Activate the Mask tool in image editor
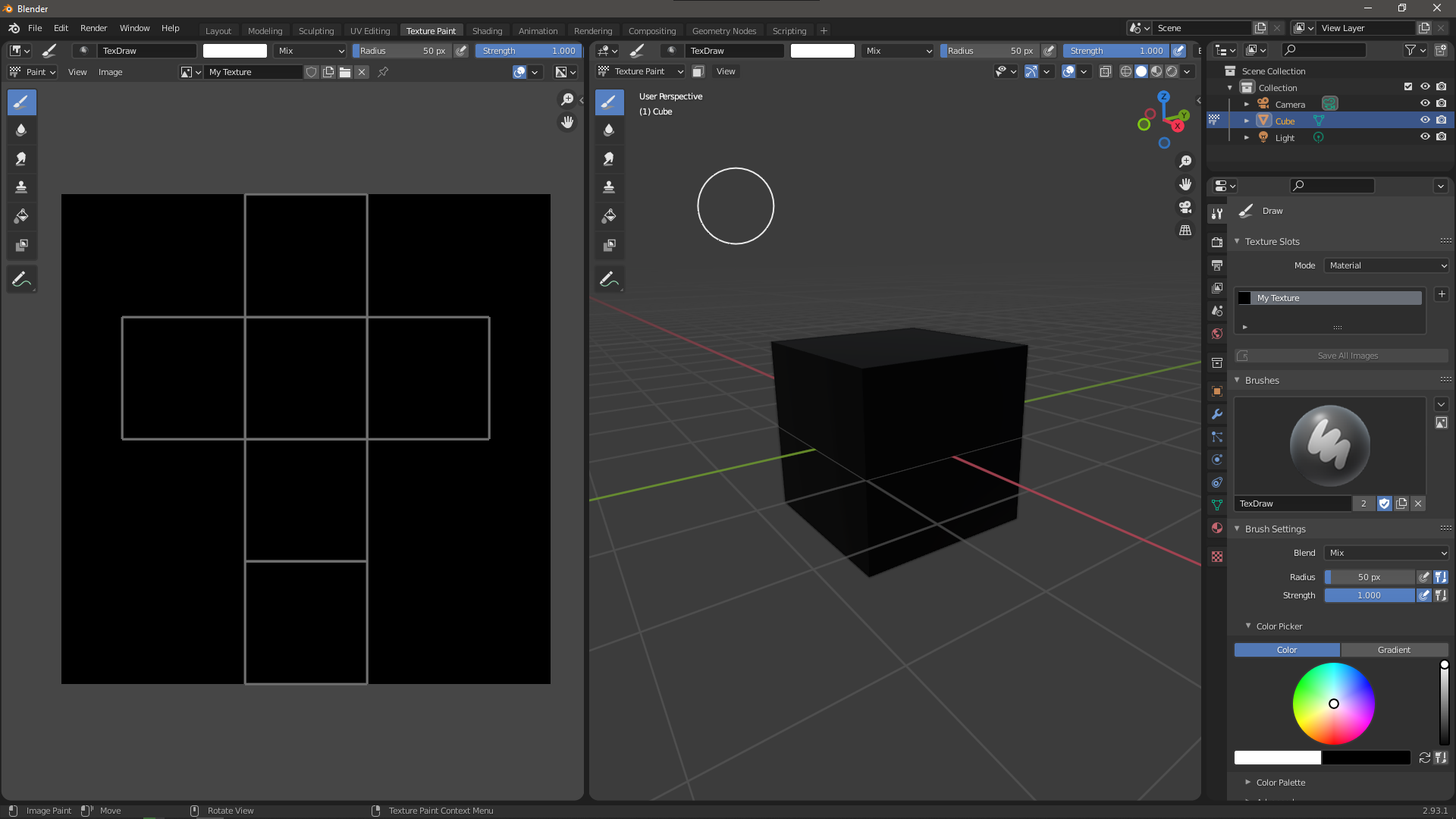Image resolution: width=1456 pixels, height=819 pixels. click(21, 245)
